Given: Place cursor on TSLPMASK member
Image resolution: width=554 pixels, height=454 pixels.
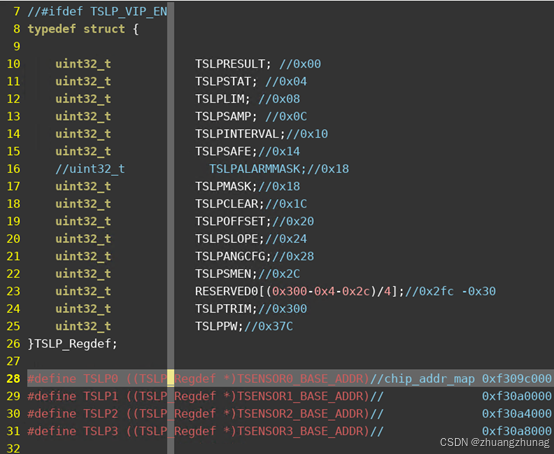Looking at the screenshot, I should (x=223, y=186).
